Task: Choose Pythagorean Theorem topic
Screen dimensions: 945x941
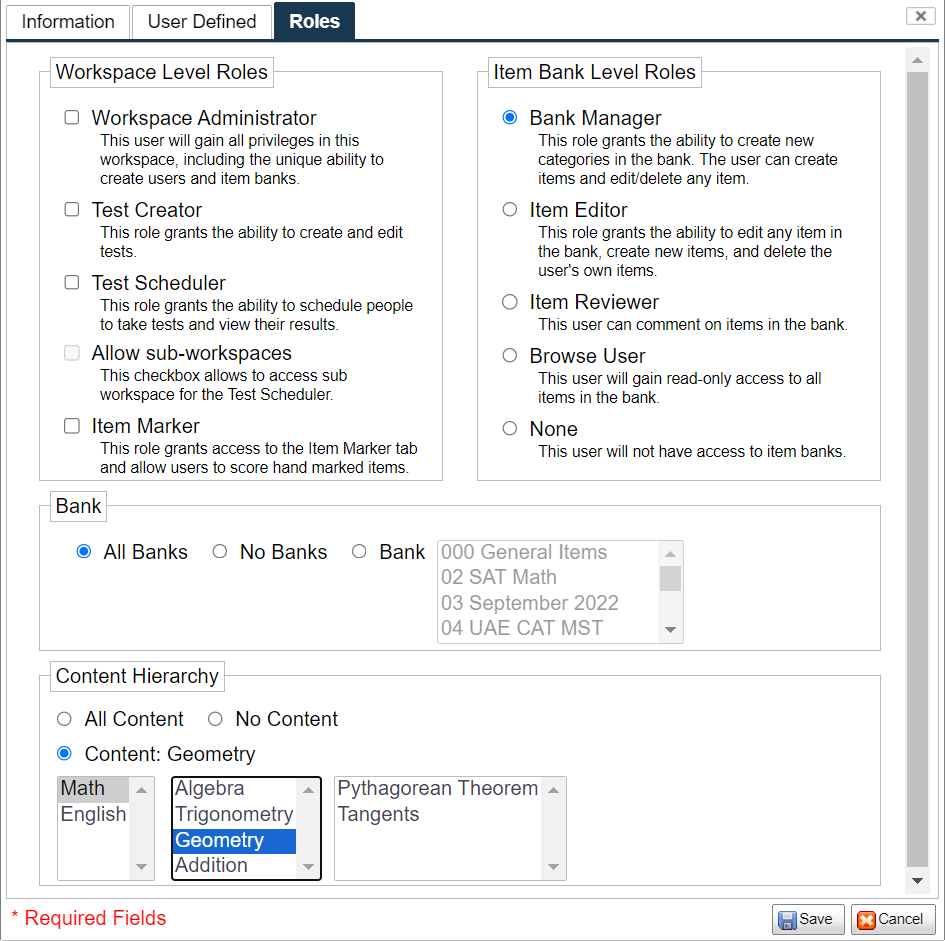Action: (438, 788)
